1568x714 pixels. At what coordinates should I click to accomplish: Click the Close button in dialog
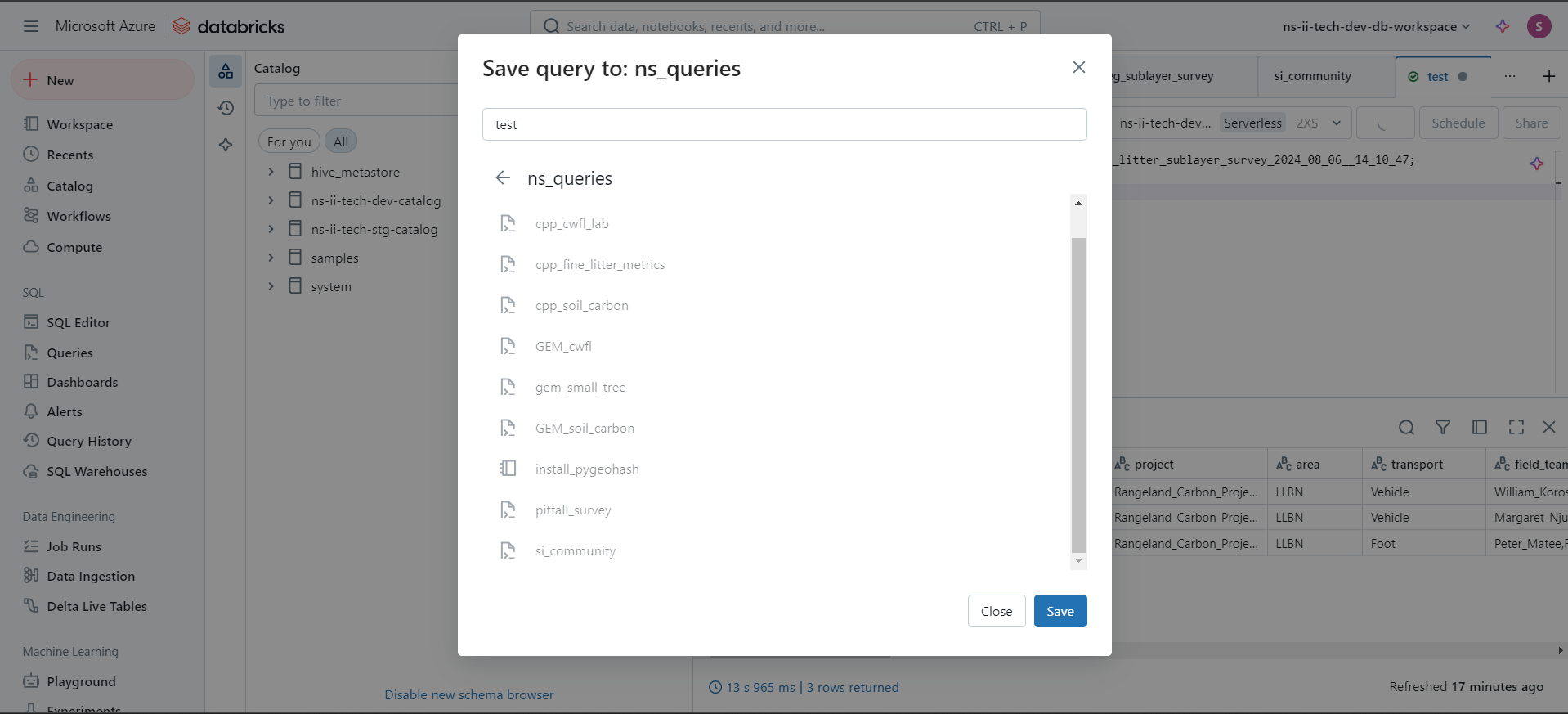[997, 611]
